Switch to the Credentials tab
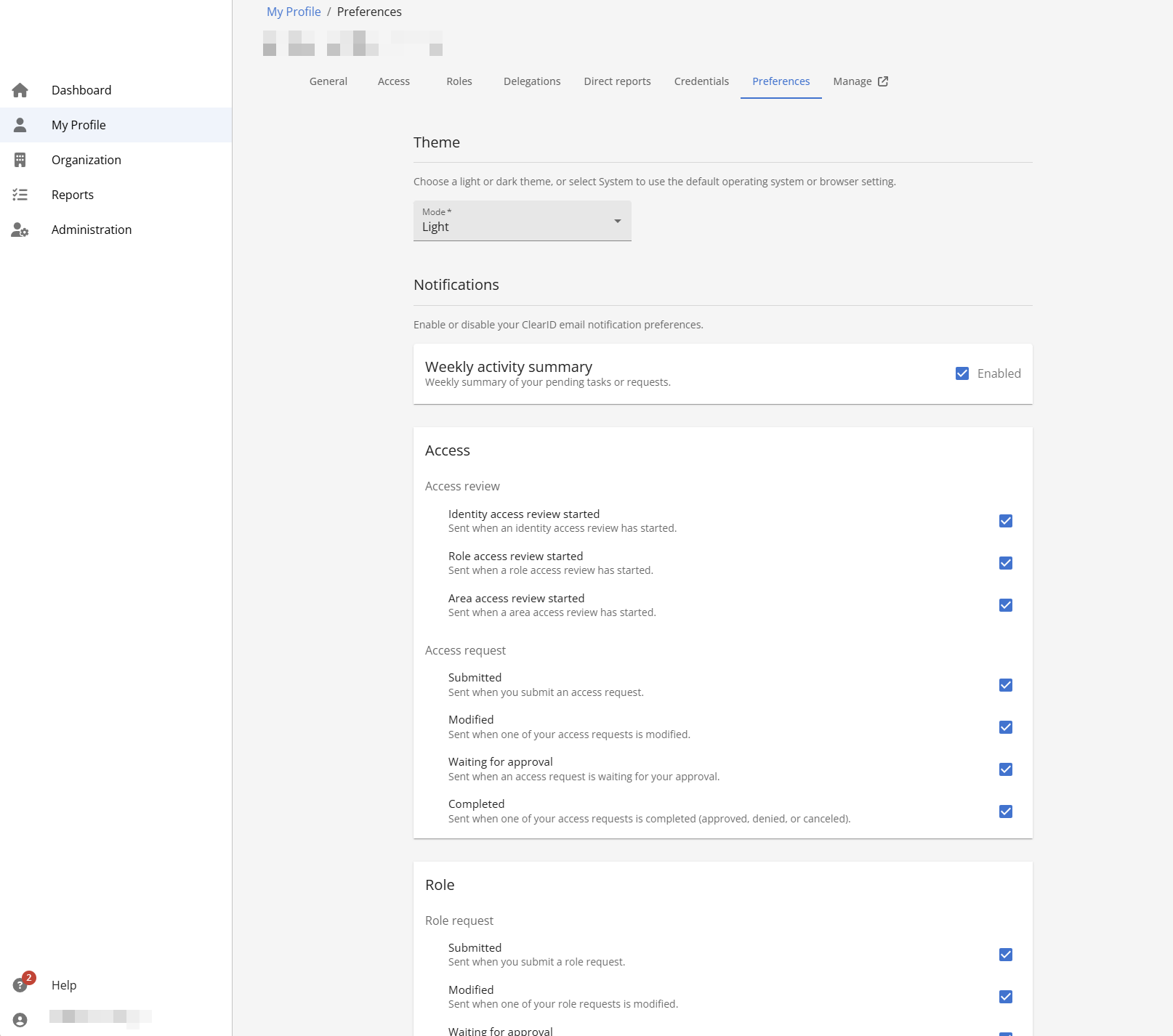 pos(701,81)
